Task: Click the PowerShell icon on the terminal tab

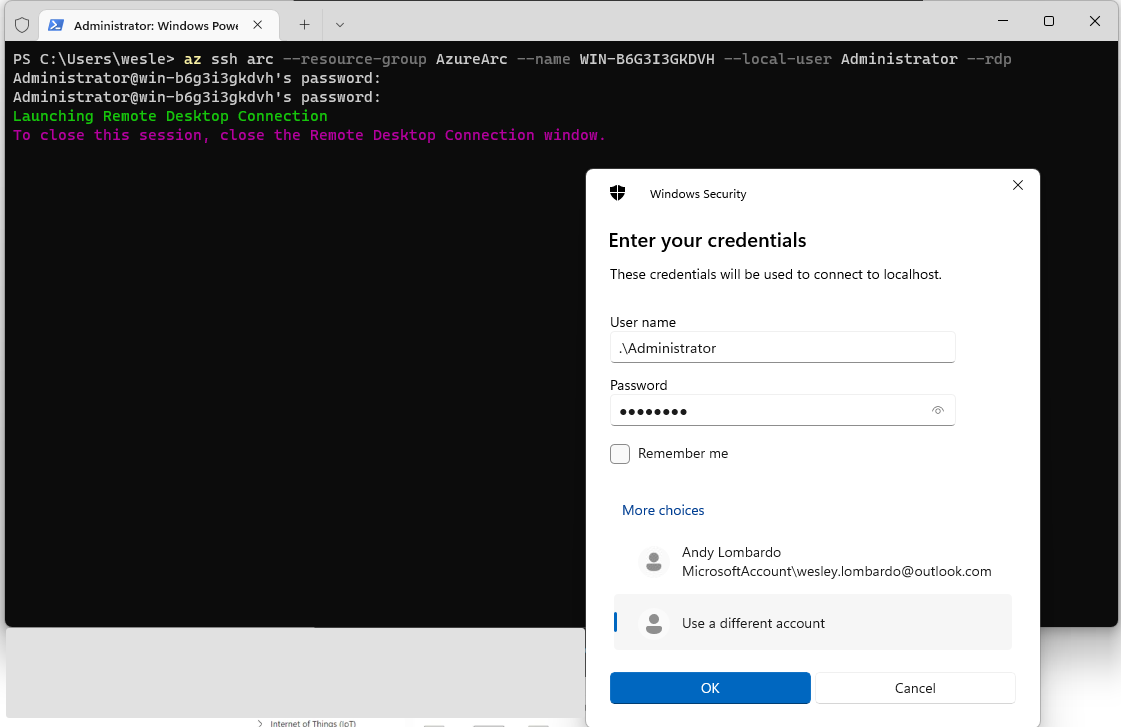Action: [x=55, y=24]
